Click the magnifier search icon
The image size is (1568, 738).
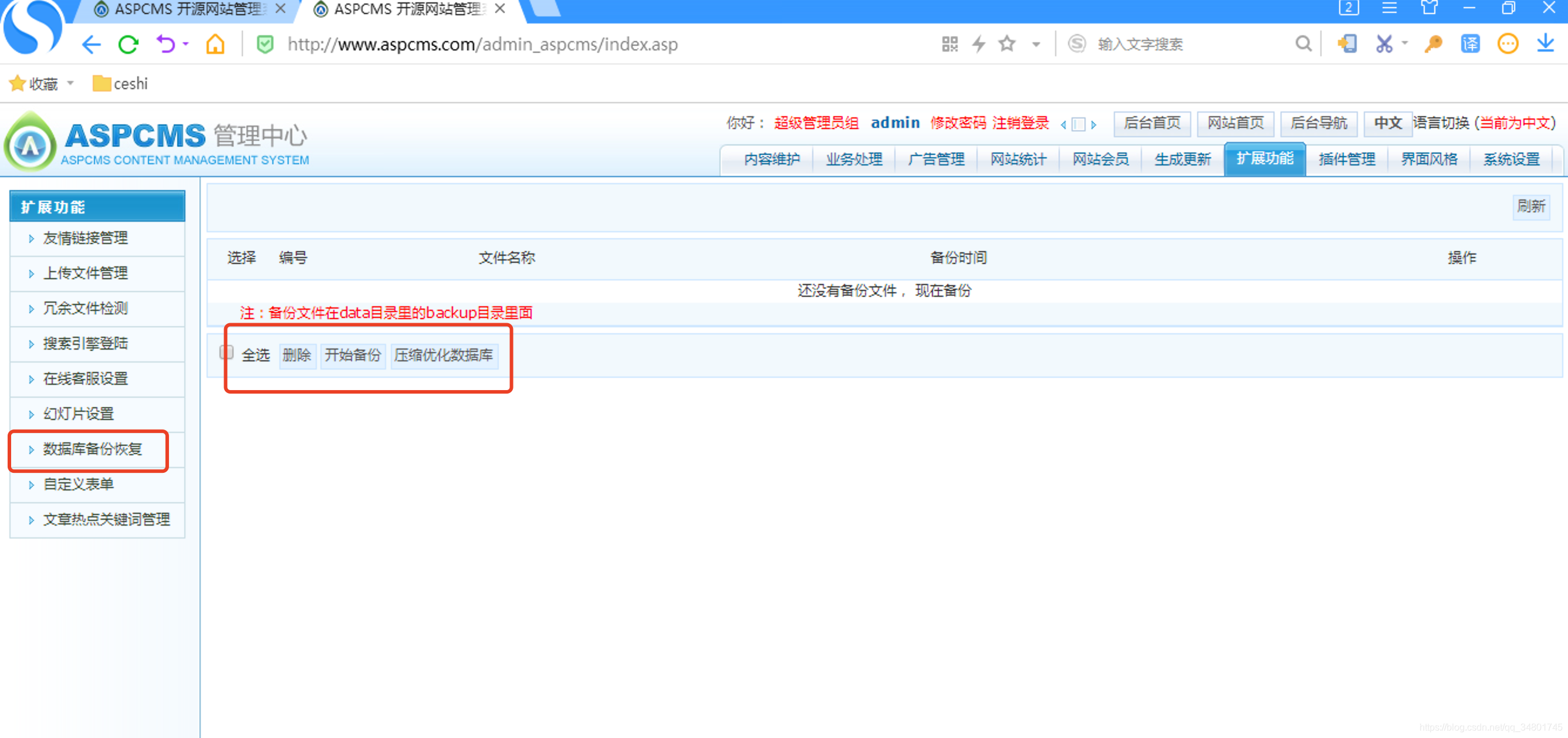coord(1303,44)
